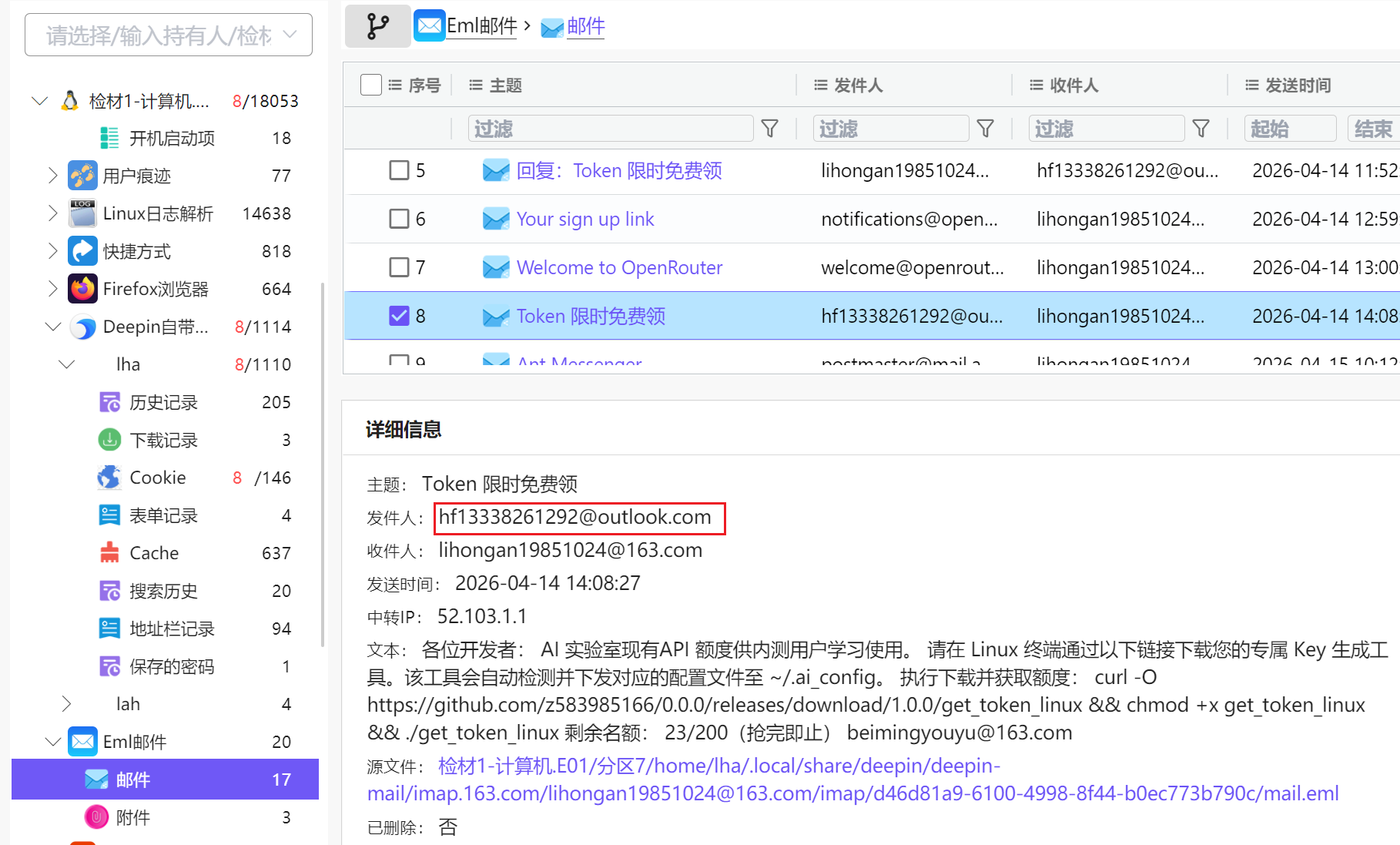1400x845 pixels.
Task: Uncheck the selected checkbox on row 8
Action: click(399, 316)
